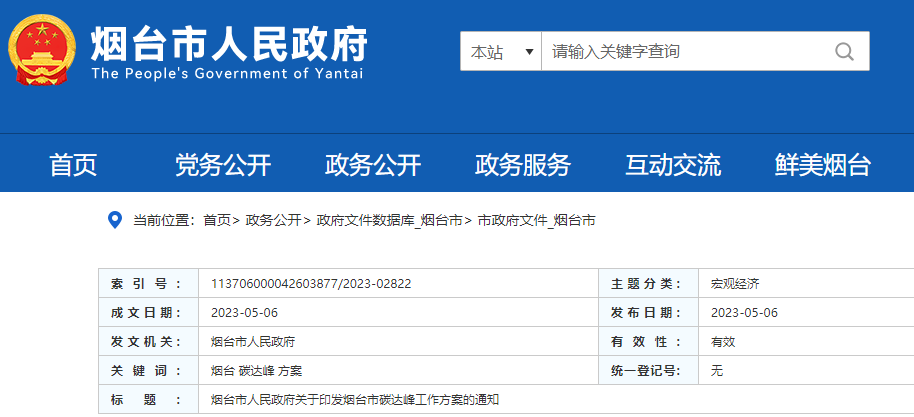Open the 本站 search scope dropdown
The height and width of the screenshot is (417, 914).
point(501,51)
